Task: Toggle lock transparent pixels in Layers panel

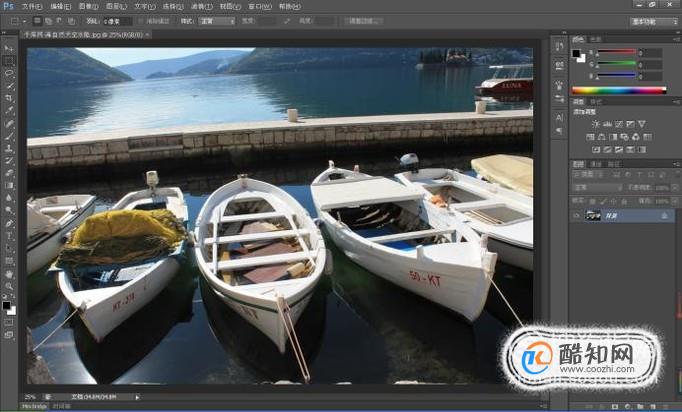Action: 592,201
